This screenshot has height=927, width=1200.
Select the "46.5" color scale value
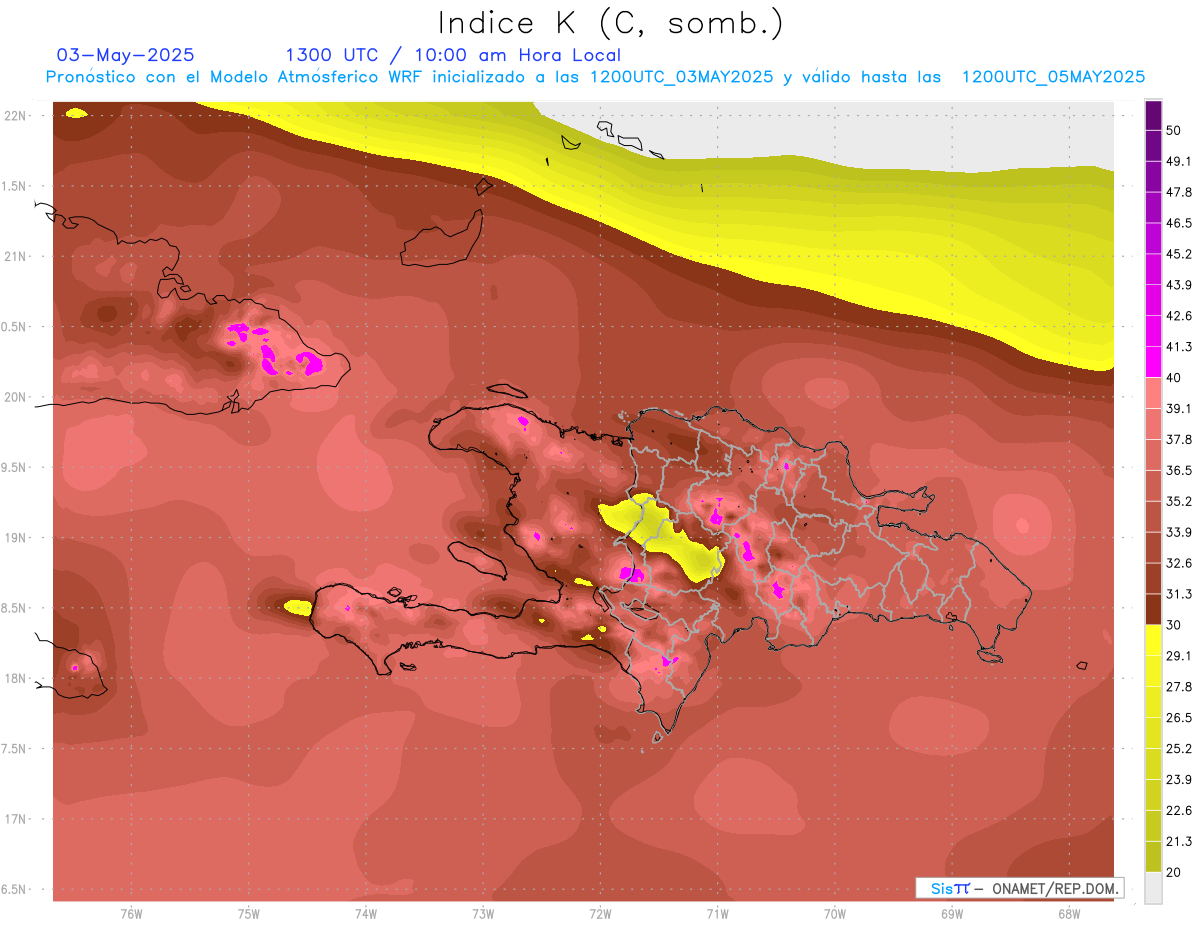[x=1180, y=223]
